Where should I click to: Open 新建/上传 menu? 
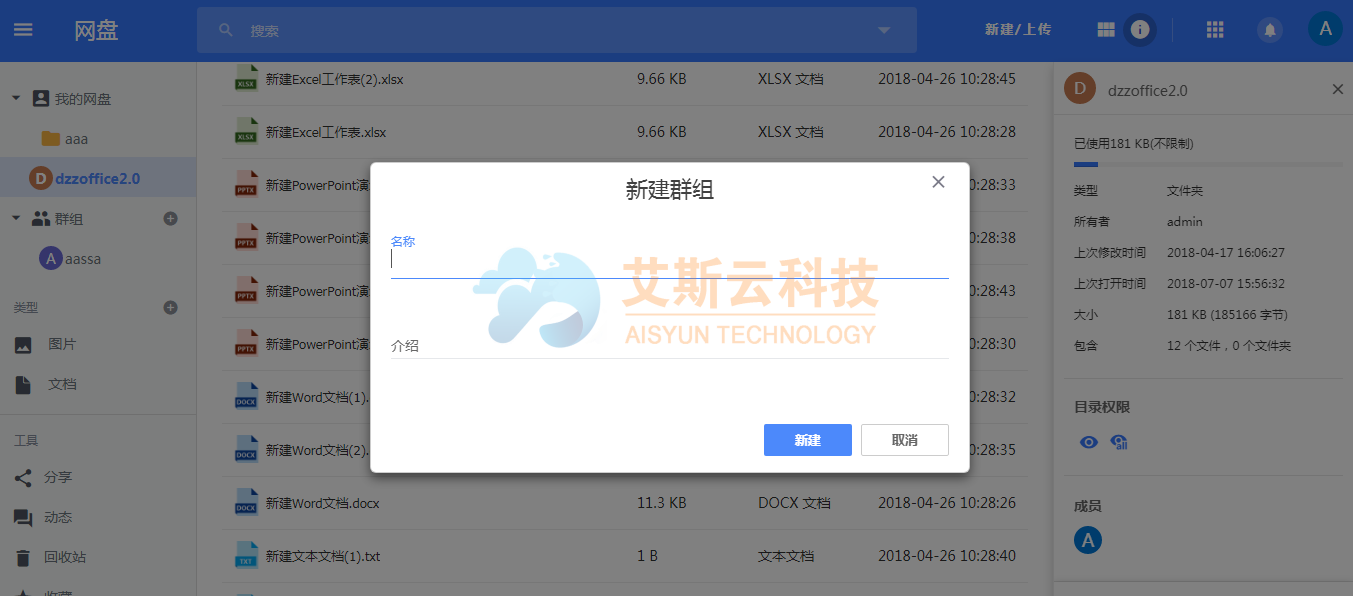[1018, 30]
